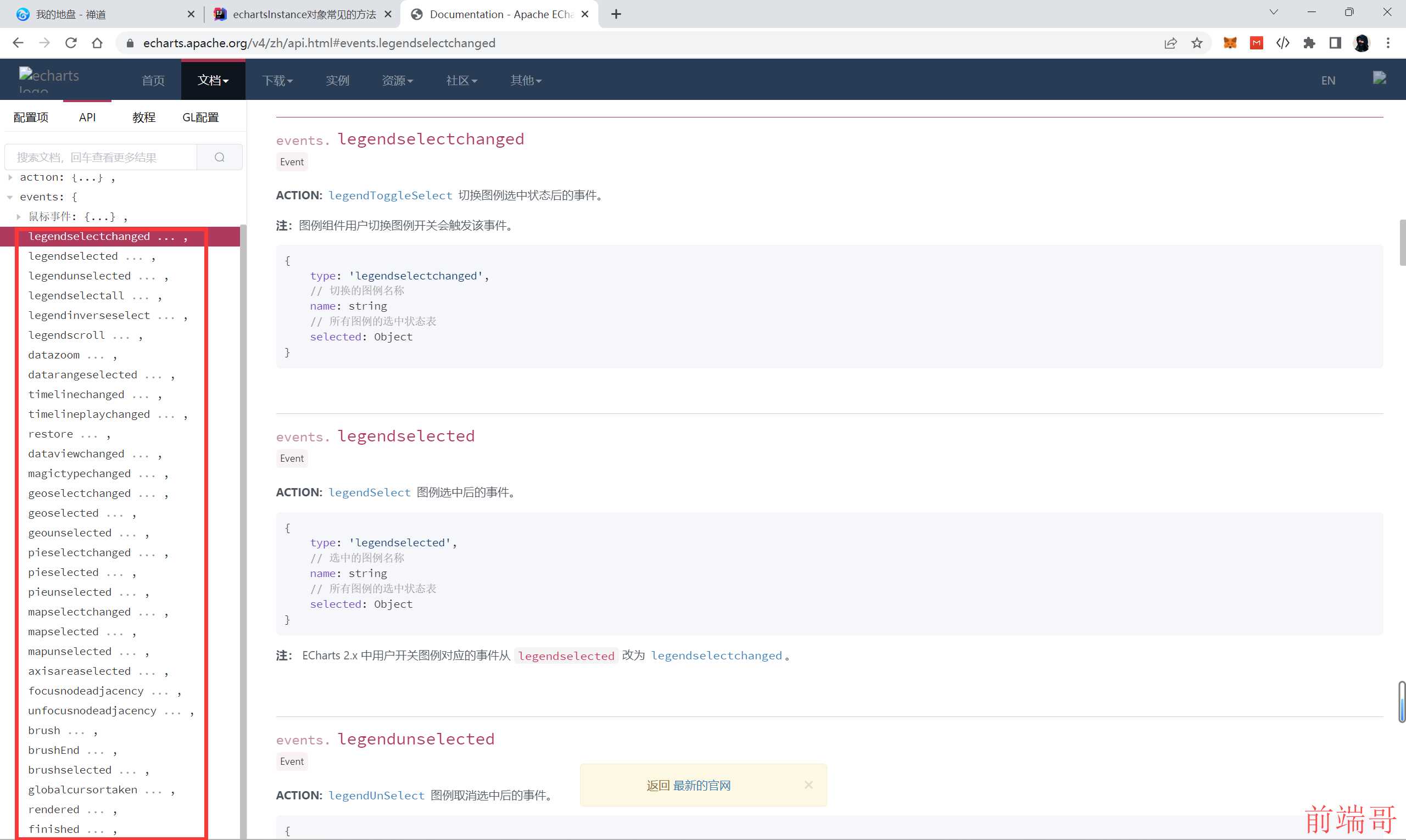Follow legendselectchanged link in note
Screen dimensions: 1406x840
(x=716, y=656)
